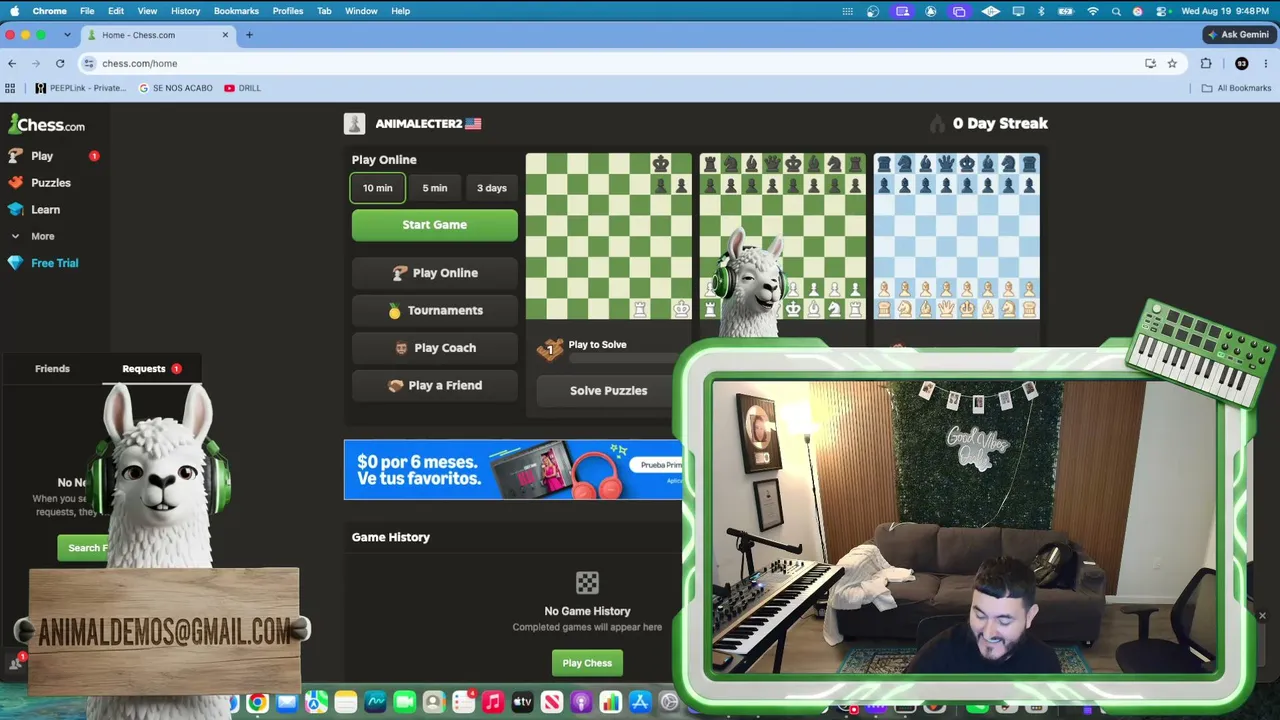1280x720 pixels.
Task: Open Podcasts from the Dock
Action: tap(581, 703)
